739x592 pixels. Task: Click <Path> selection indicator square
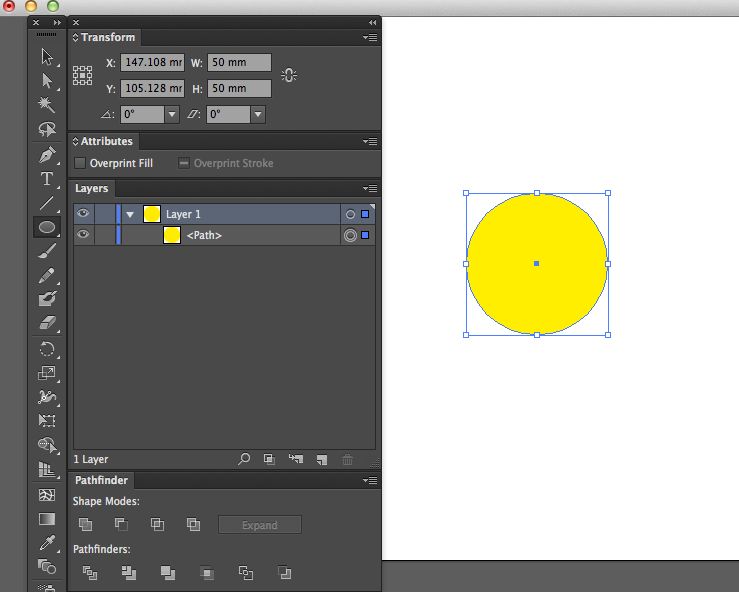(365, 235)
